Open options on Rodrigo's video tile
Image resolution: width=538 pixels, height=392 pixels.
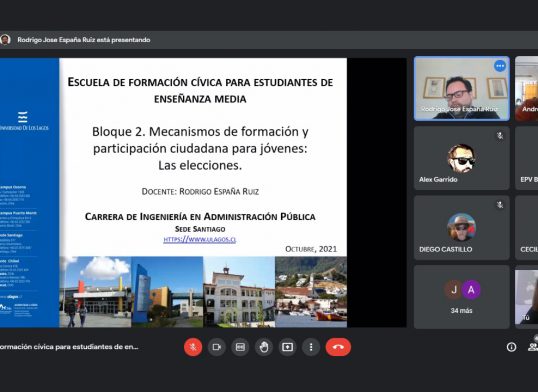(500, 66)
